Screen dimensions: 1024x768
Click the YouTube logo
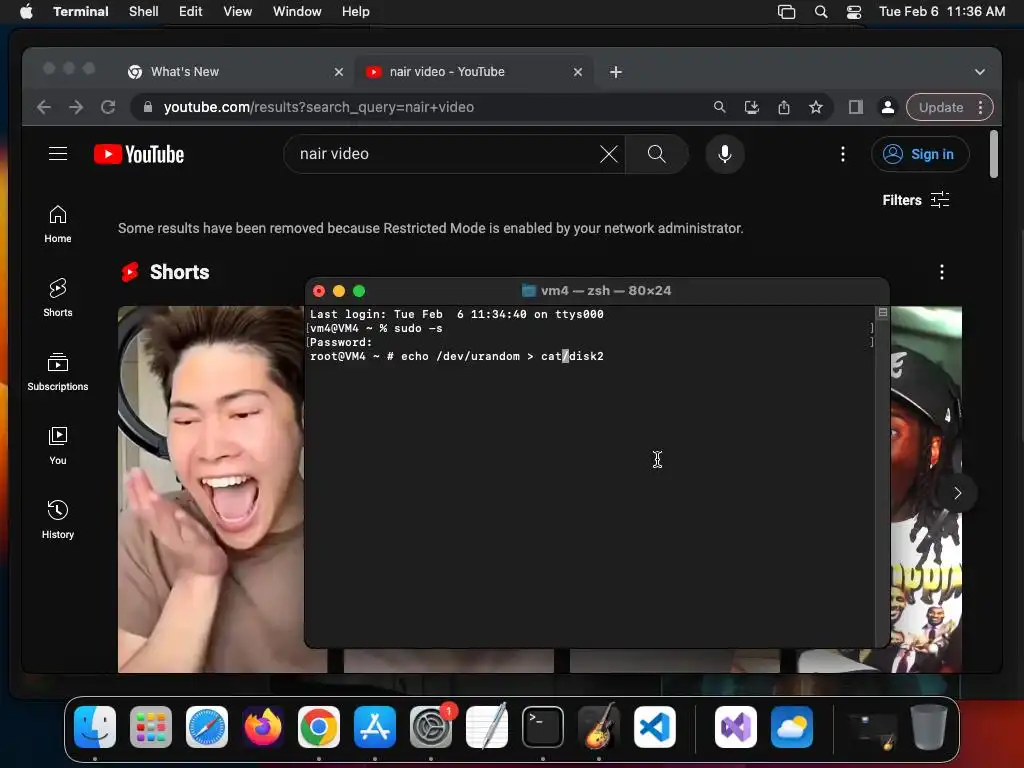pyautogui.click(x=139, y=154)
